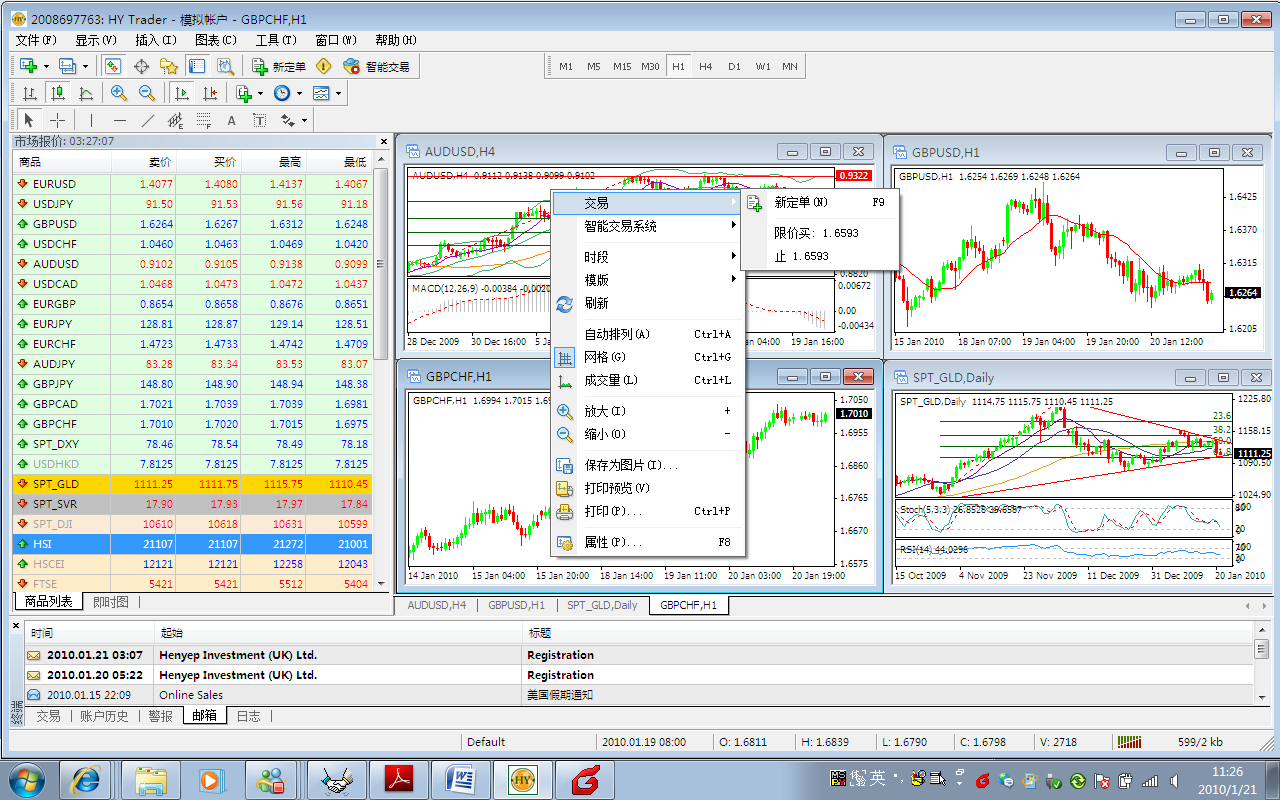Open the Profiles toolbar icon
Image resolution: width=1280 pixels, height=800 pixels.
(x=68, y=66)
